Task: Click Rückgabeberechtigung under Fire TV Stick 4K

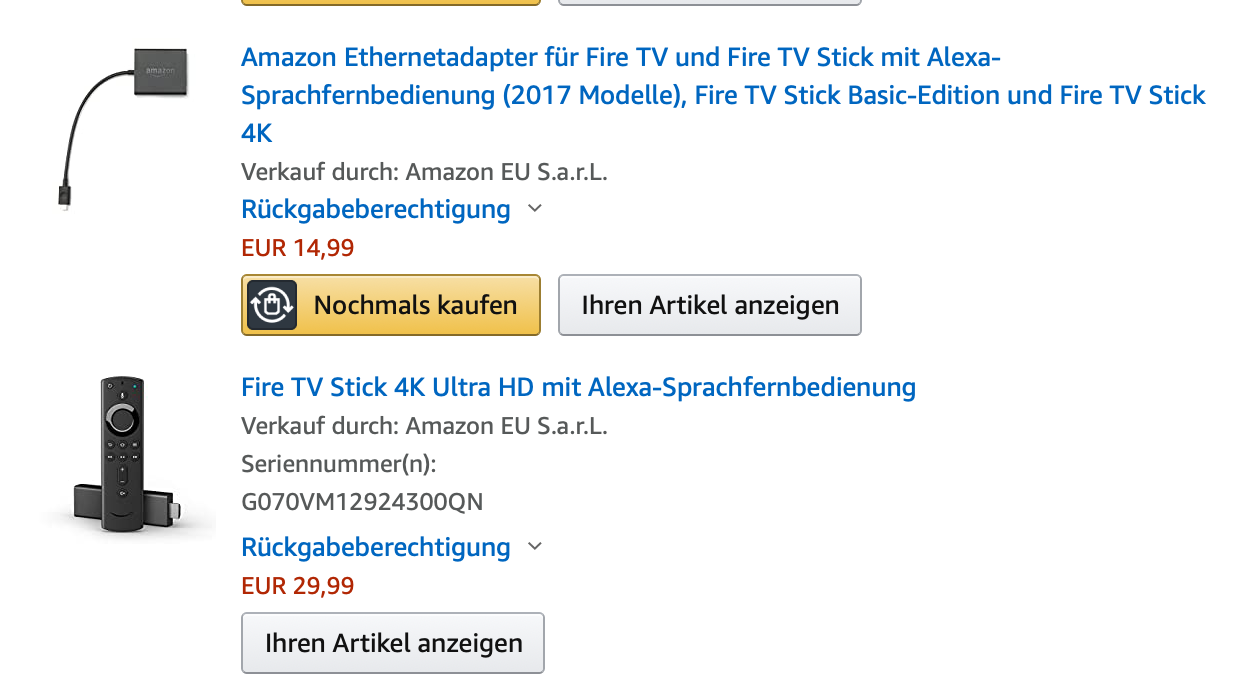Action: pos(376,547)
